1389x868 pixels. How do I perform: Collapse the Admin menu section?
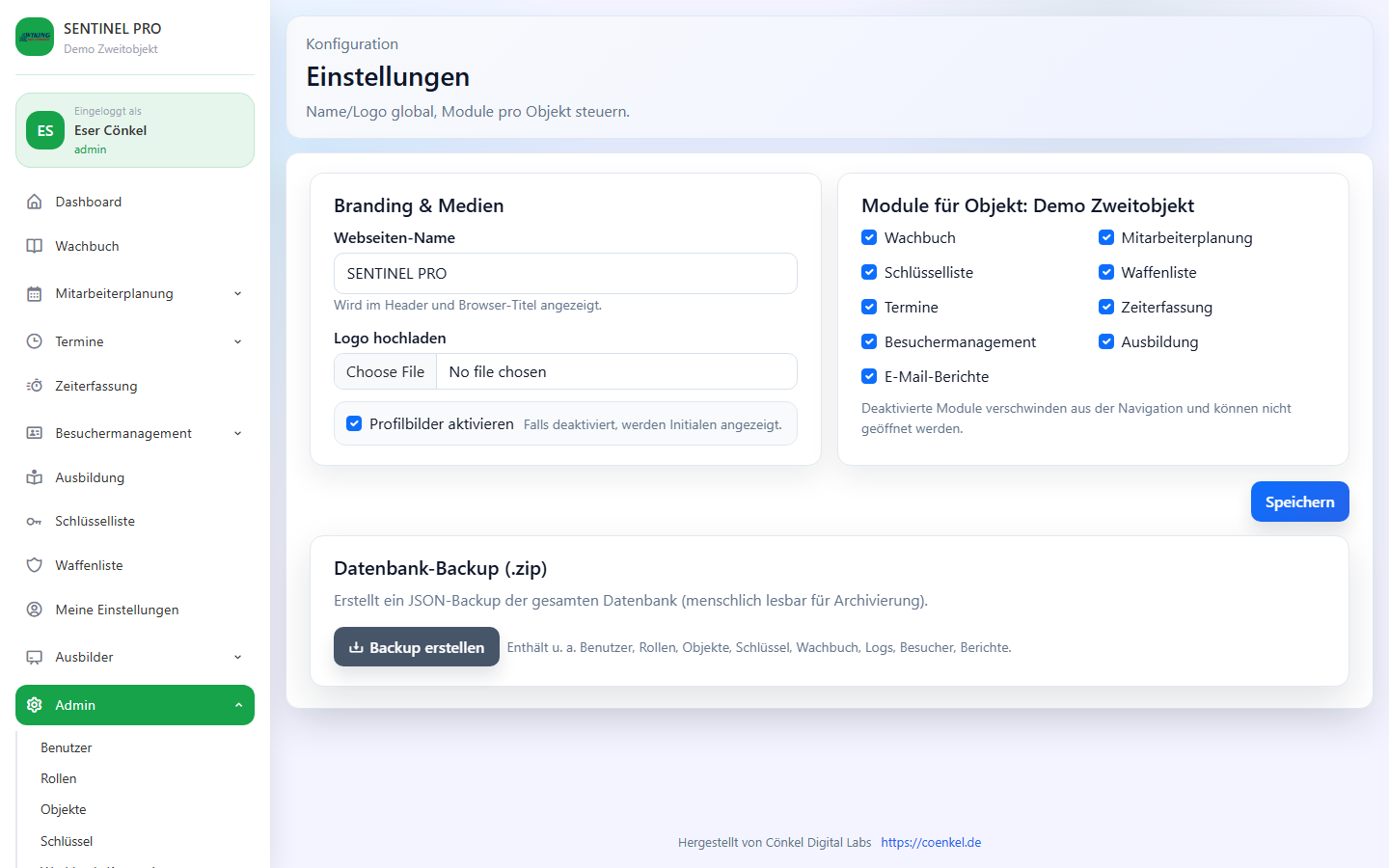[238, 705]
